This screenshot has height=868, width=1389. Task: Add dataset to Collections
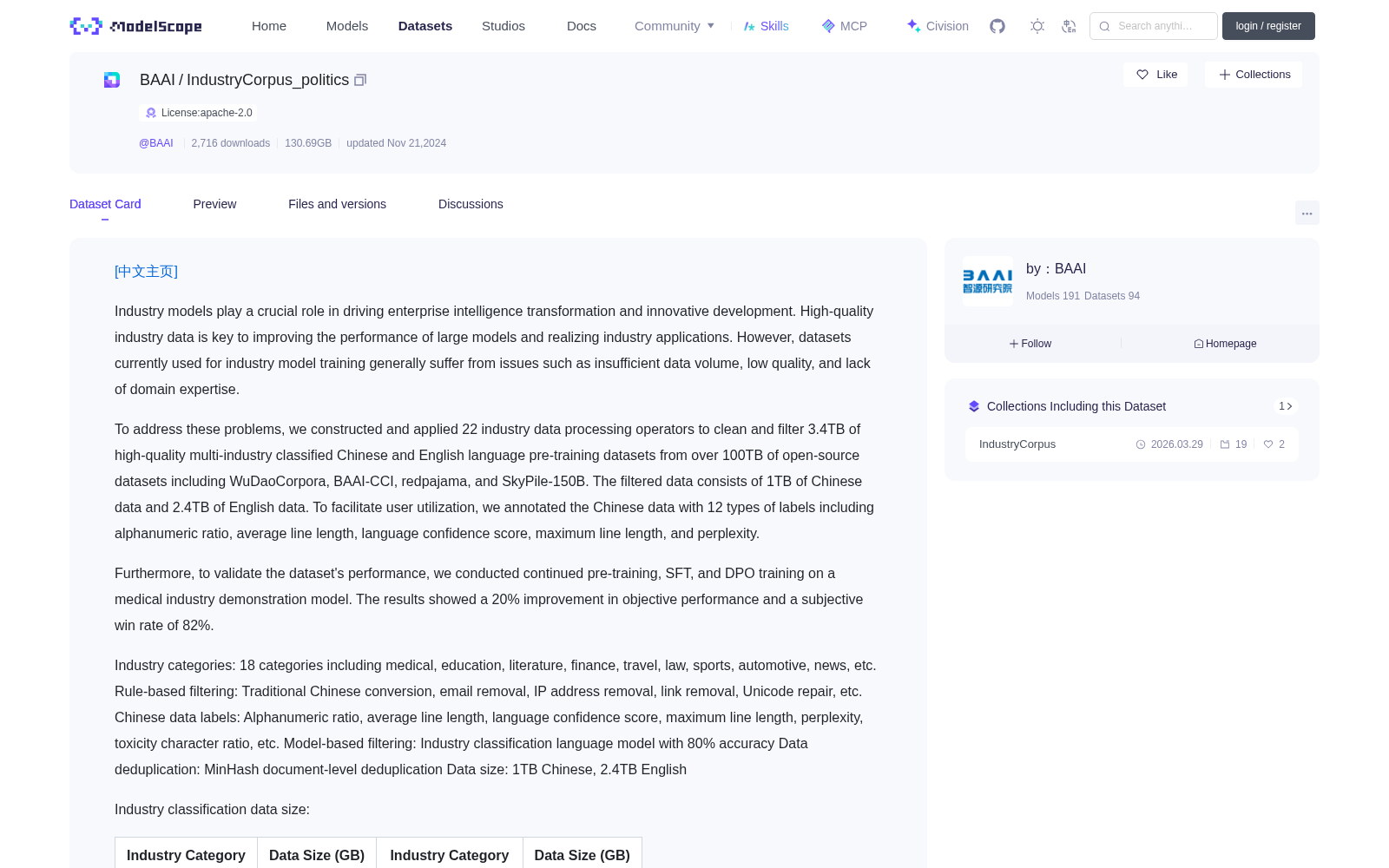pyautogui.click(x=1254, y=75)
